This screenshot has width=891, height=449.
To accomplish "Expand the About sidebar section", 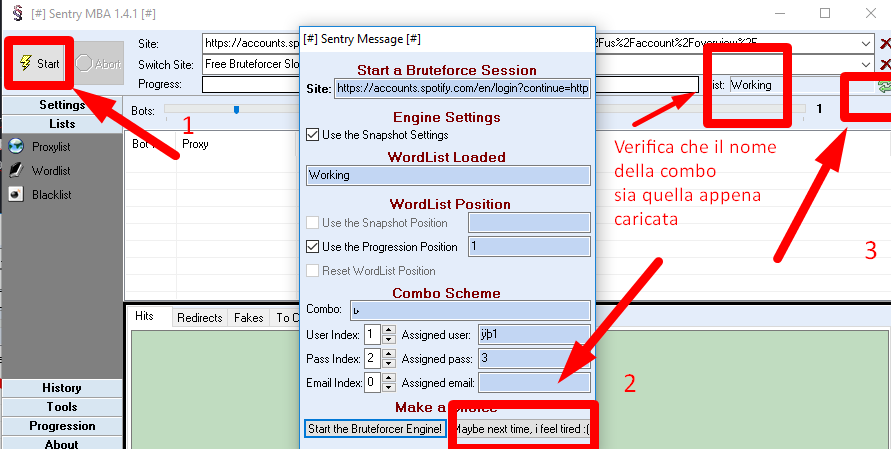I will pos(62,443).
